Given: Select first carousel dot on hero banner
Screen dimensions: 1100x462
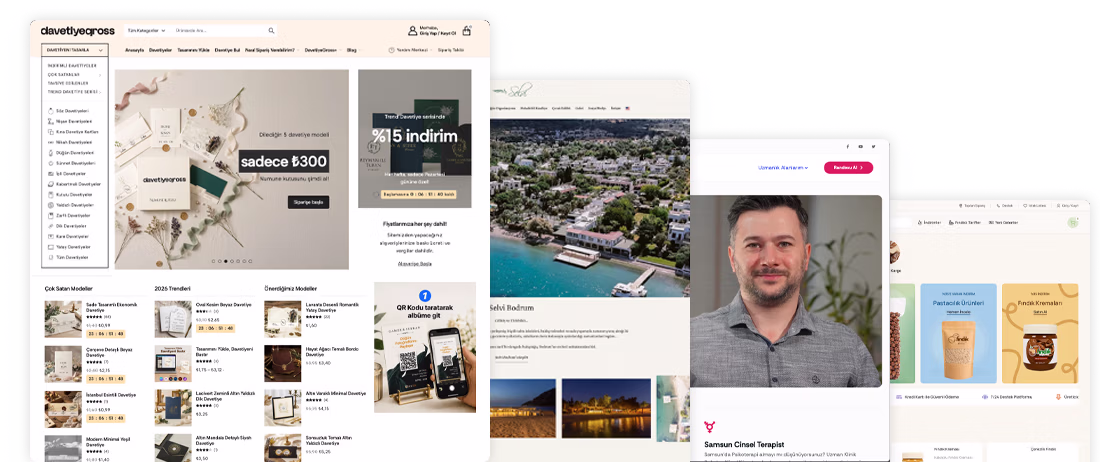Looking at the screenshot, I should [x=213, y=261].
